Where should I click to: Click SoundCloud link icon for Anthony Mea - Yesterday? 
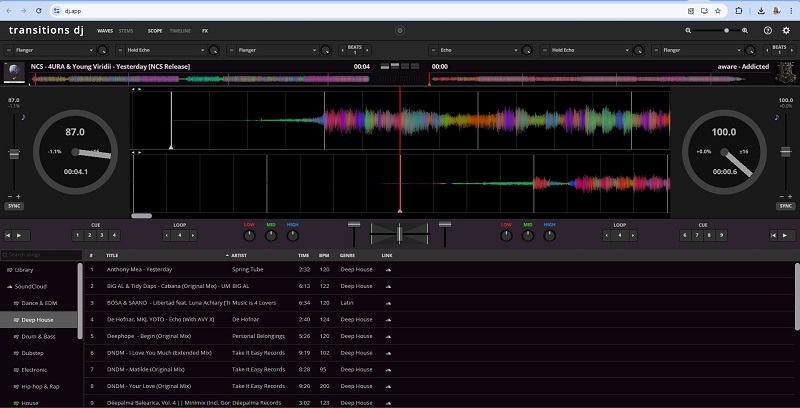(388, 270)
